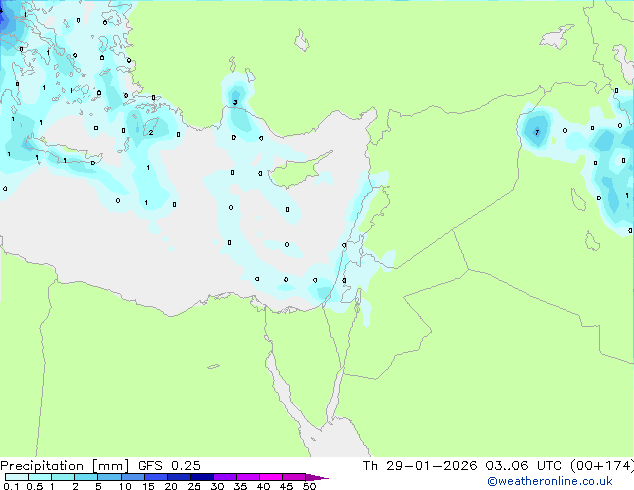The width and height of the screenshot is (634, 490).
Task: Click the 40–45 mm magenta legend swatch
Action: pyautogui.click(x=271, y=477)
